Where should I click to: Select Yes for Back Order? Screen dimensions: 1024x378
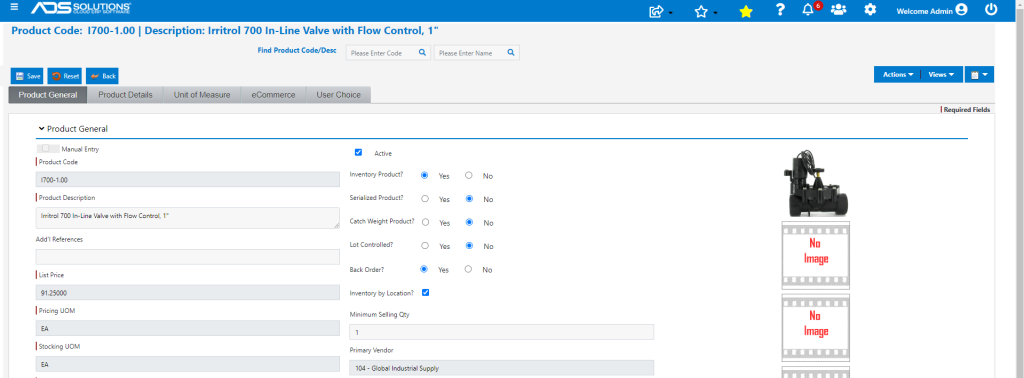coord(425,269)
